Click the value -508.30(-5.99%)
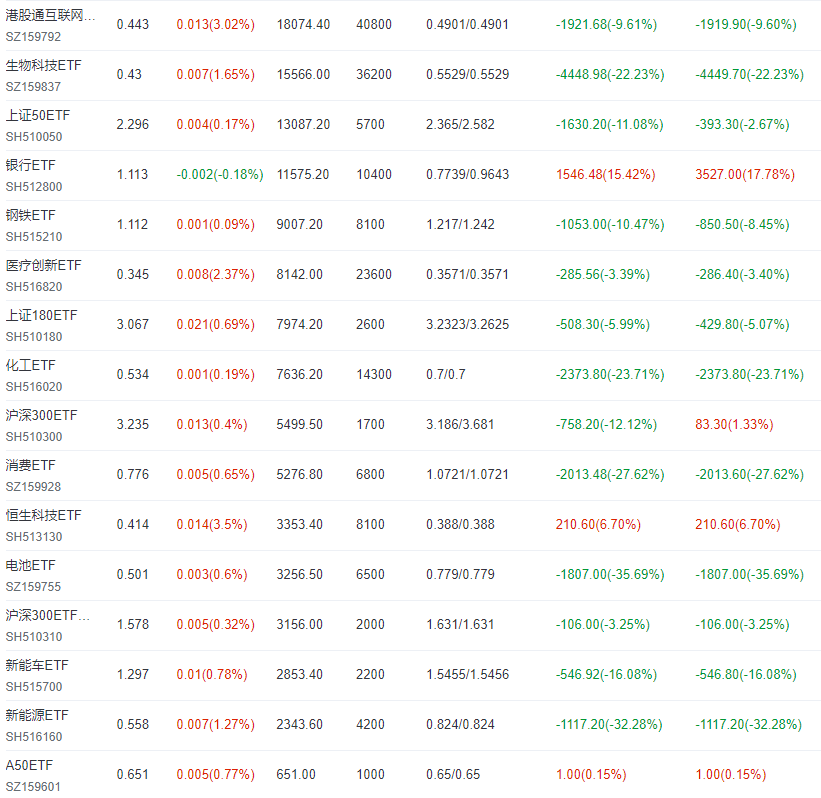821x798 pixels. (x=603, y=325)
